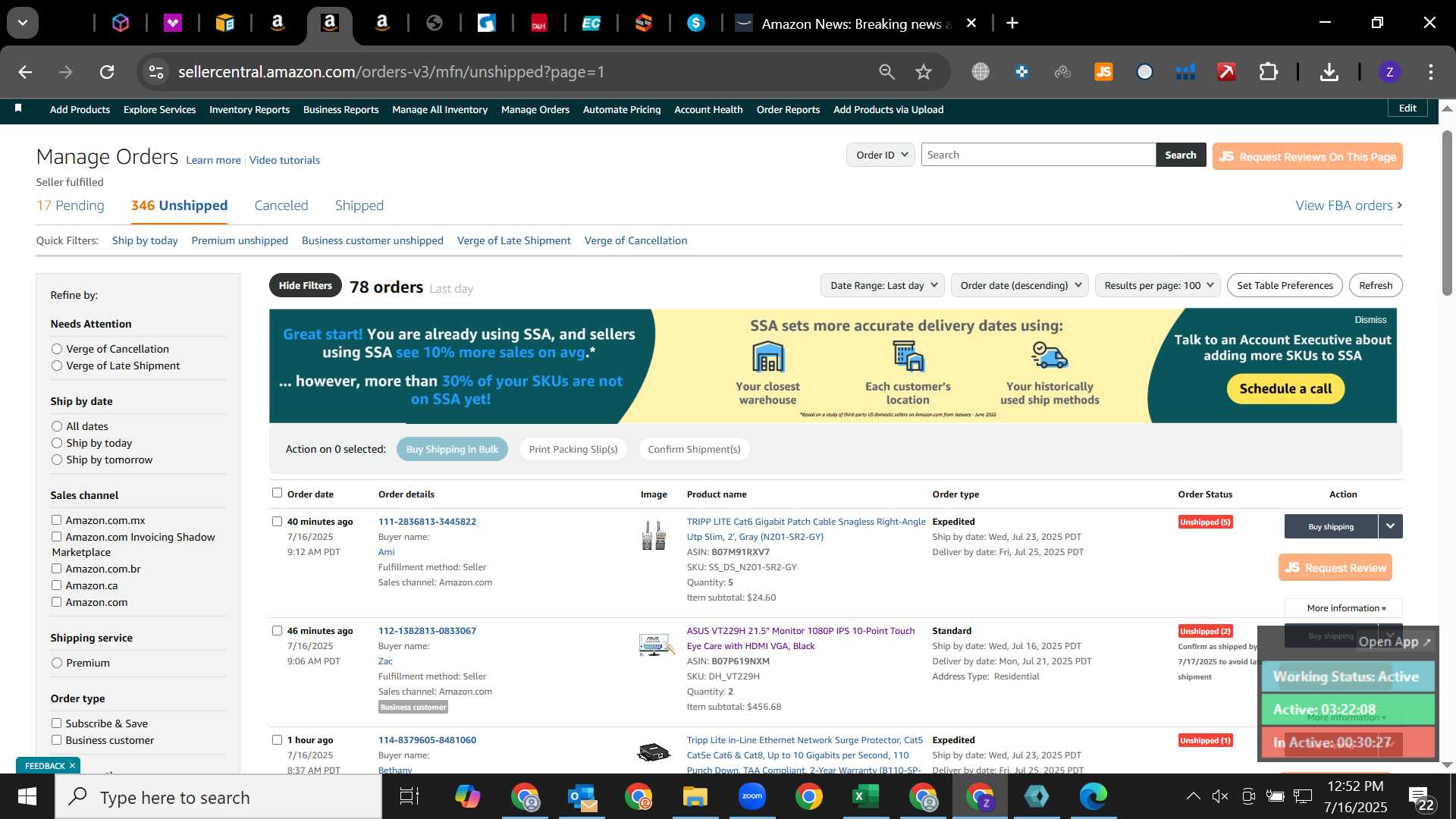Open the View FBA orders chevron link
This screenshot has width=1456, height=819.
(1349, 206)
